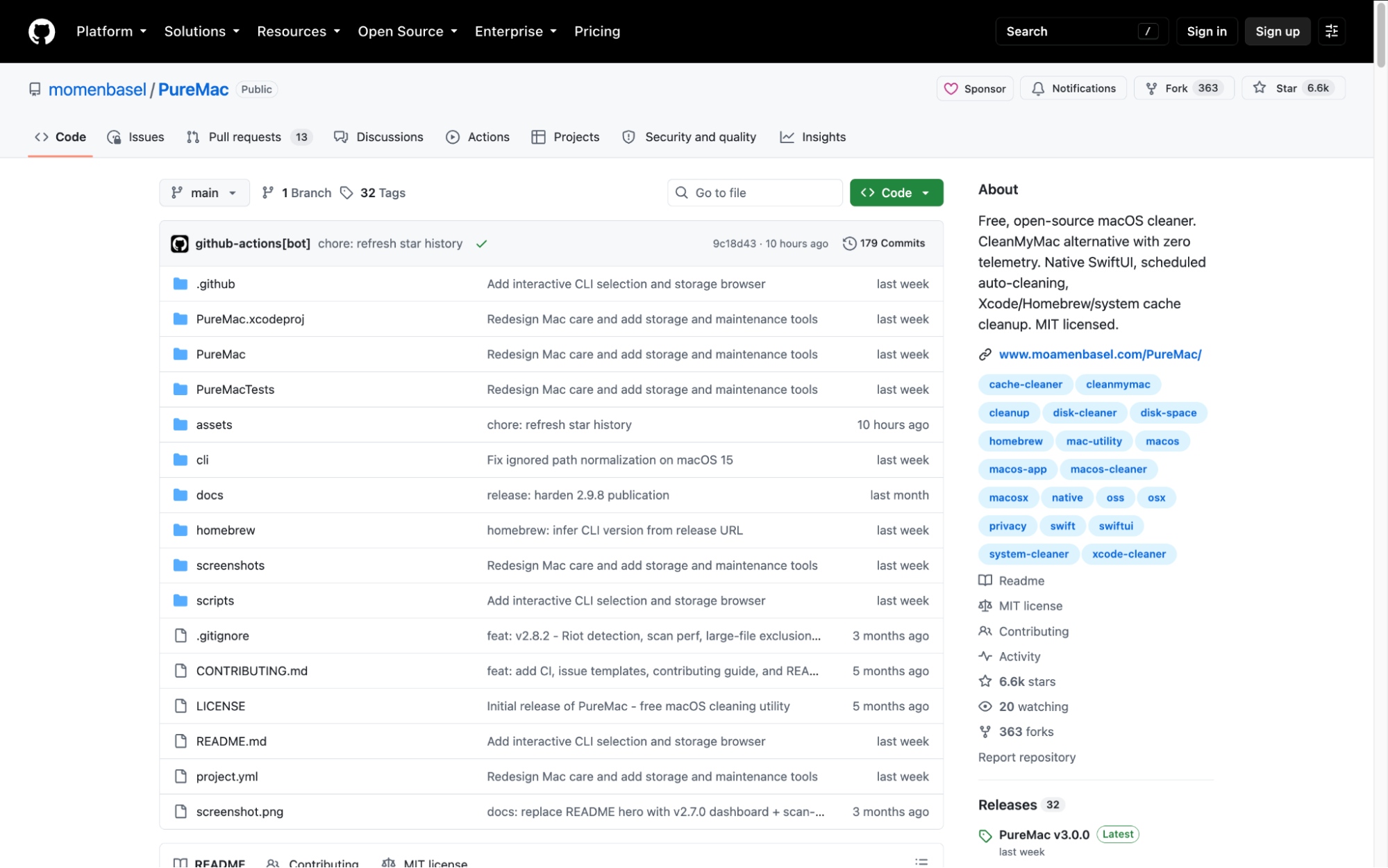
Task: Click Report repository
Action: pos(1026,757)
